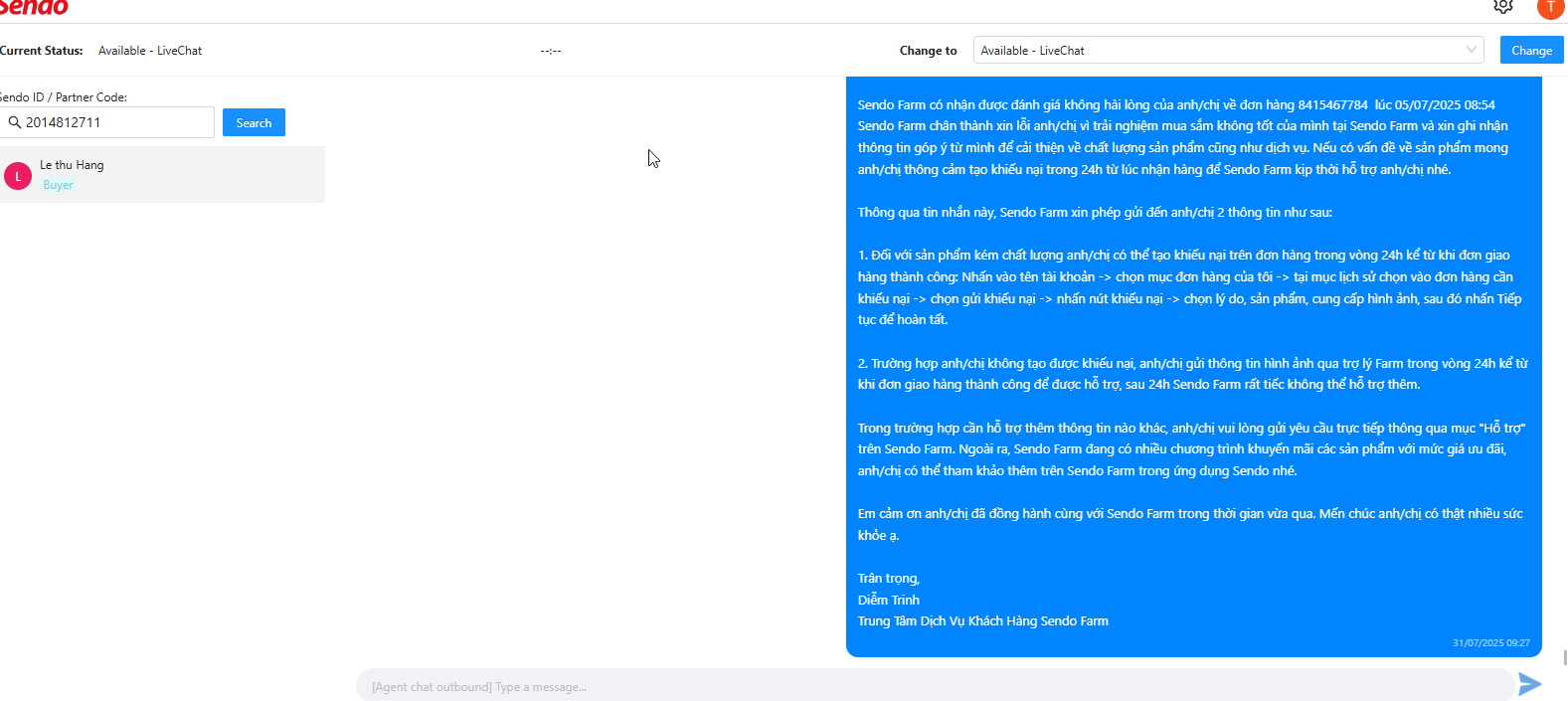Select the Le thu Hang conversation
1568x701 pixels.
[x=162, y=175]
